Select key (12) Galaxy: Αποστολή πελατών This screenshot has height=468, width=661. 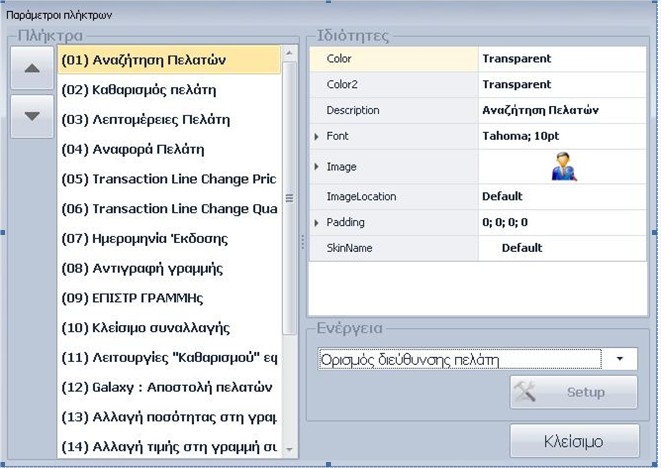click(168, 386)
